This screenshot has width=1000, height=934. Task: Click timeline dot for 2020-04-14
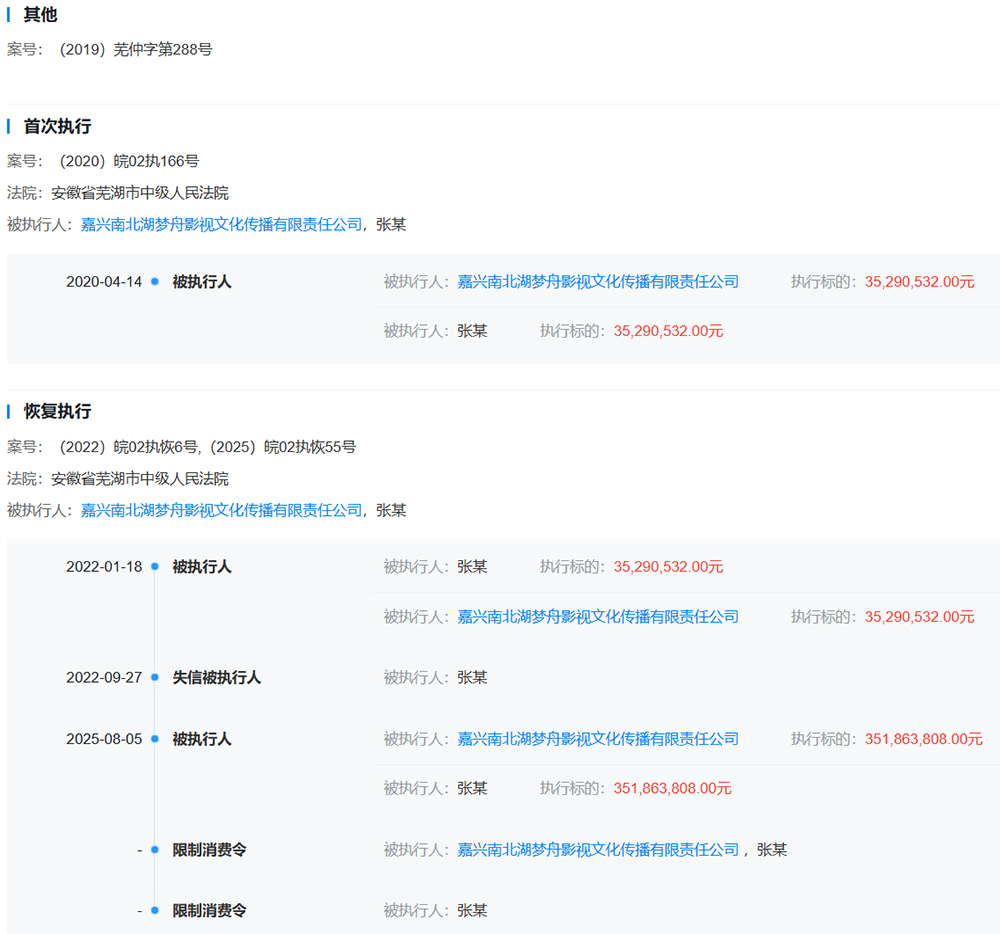(155, 282)
